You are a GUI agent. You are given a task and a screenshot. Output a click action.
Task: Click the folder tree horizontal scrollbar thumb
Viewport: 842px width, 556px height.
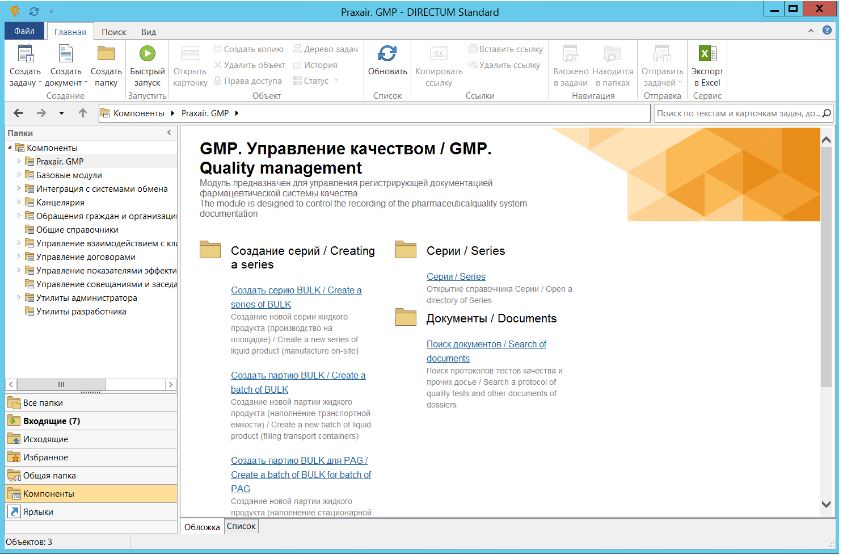[61, 385]
